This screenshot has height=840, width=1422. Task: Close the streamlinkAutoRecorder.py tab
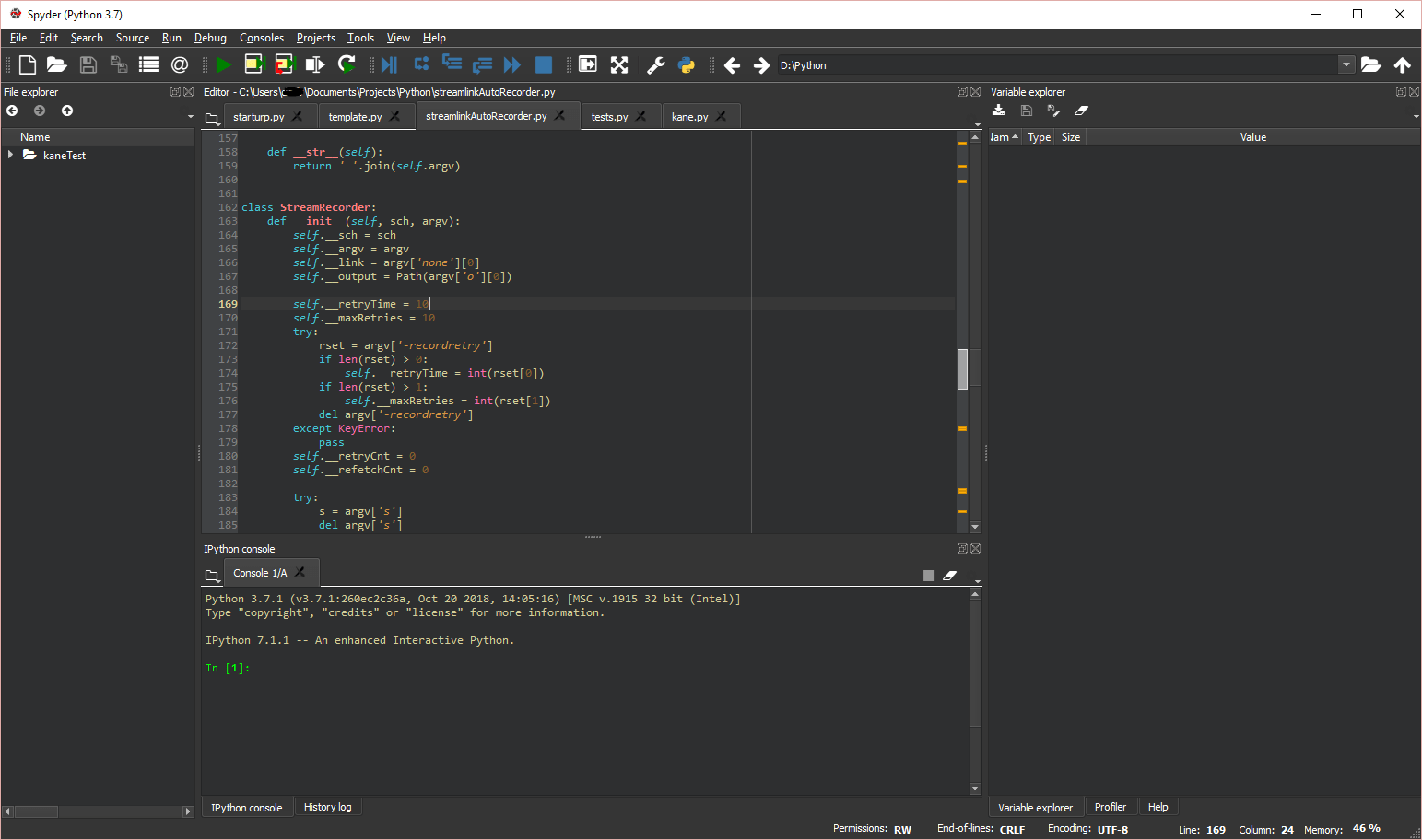560,115
